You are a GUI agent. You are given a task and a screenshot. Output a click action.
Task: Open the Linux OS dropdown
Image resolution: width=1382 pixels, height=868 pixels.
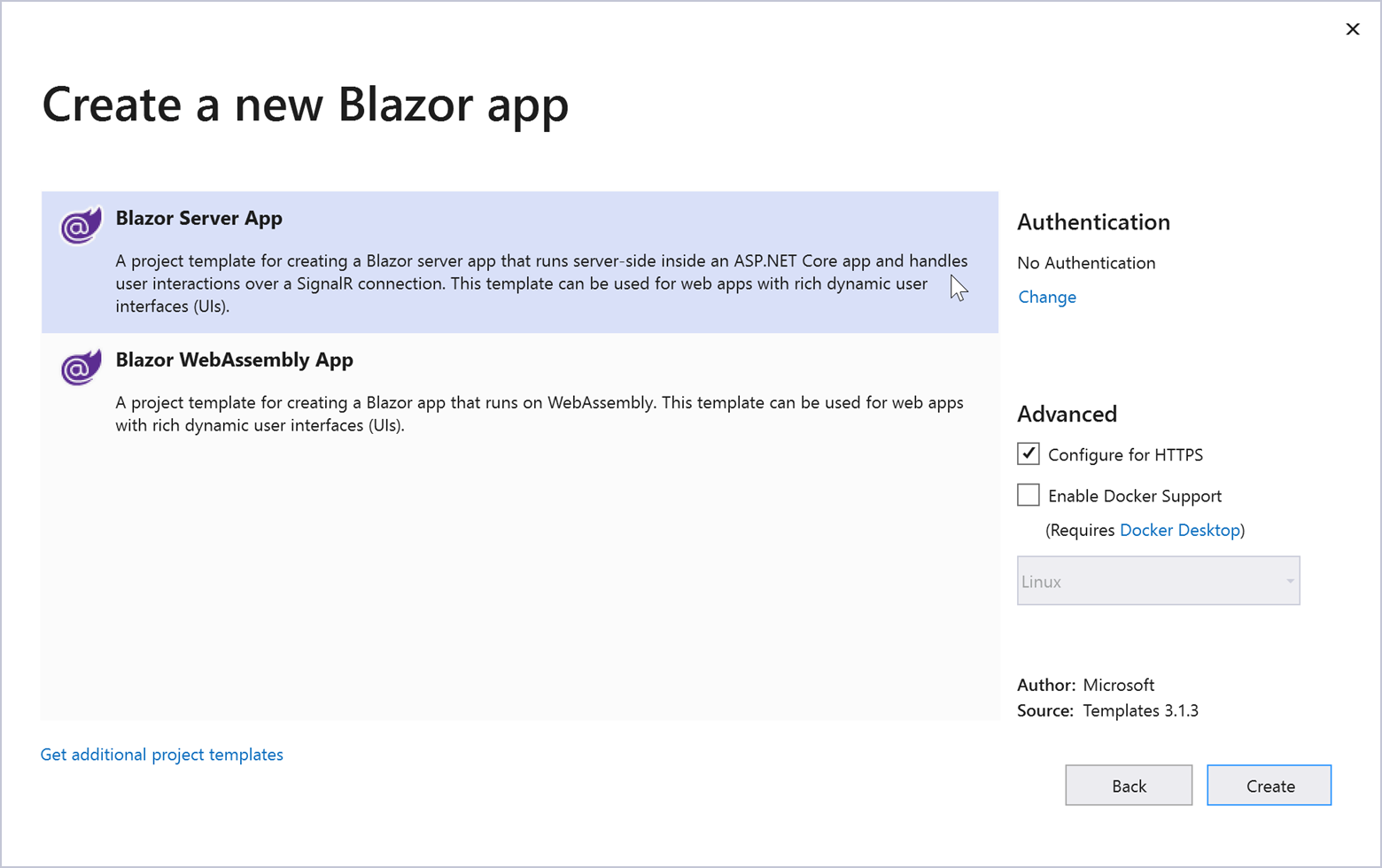(x=1158, y=581)
